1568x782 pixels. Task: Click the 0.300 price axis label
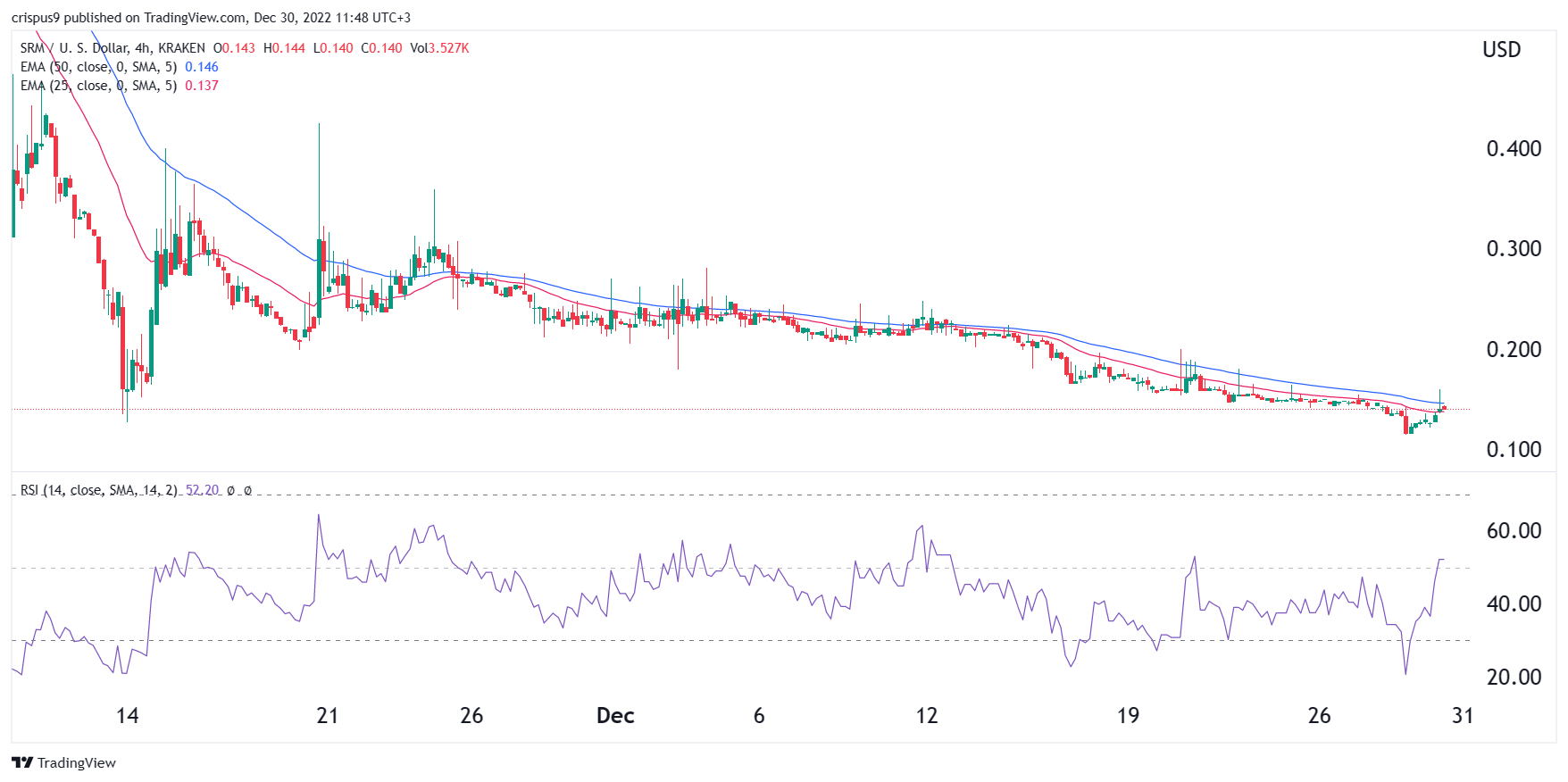1514,249
